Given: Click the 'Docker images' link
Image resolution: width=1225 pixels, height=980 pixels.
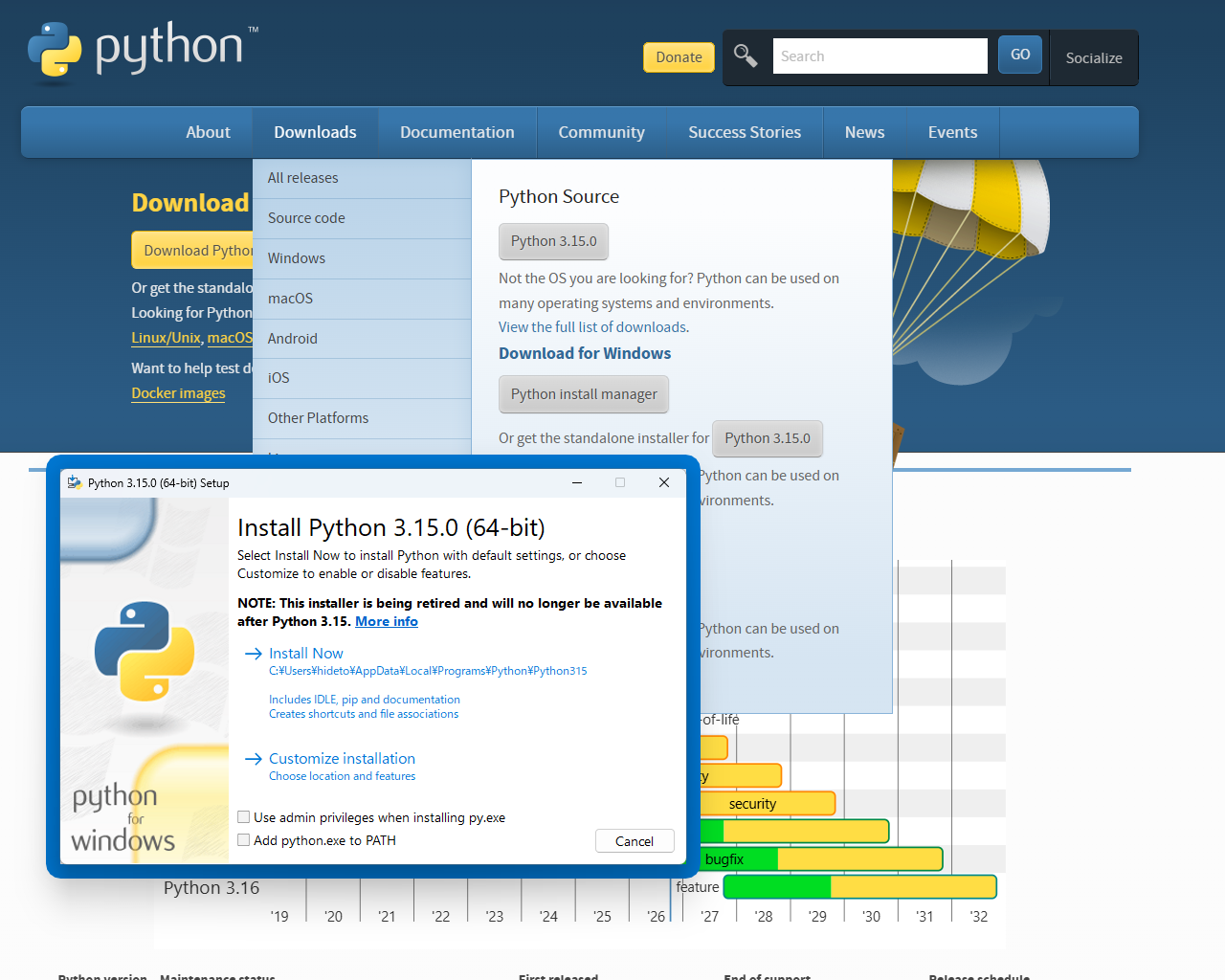Looking at the screenshot, I should point(178,393).
